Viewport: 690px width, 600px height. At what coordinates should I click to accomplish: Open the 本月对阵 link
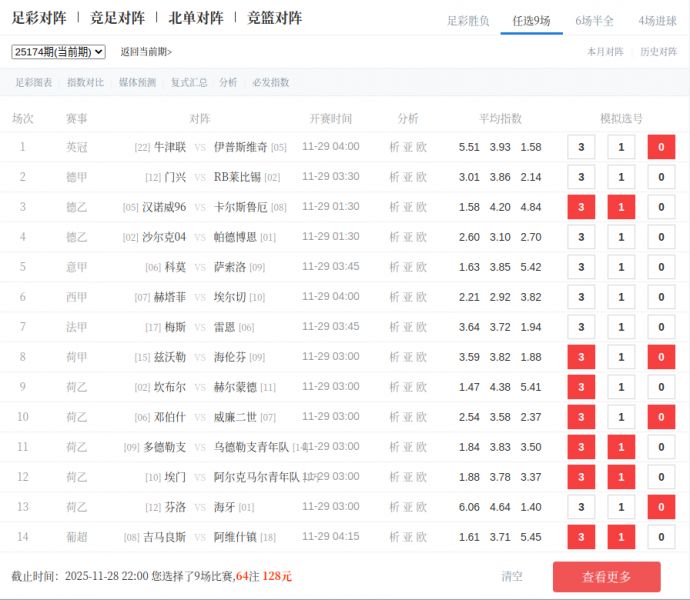pos(605,52)
